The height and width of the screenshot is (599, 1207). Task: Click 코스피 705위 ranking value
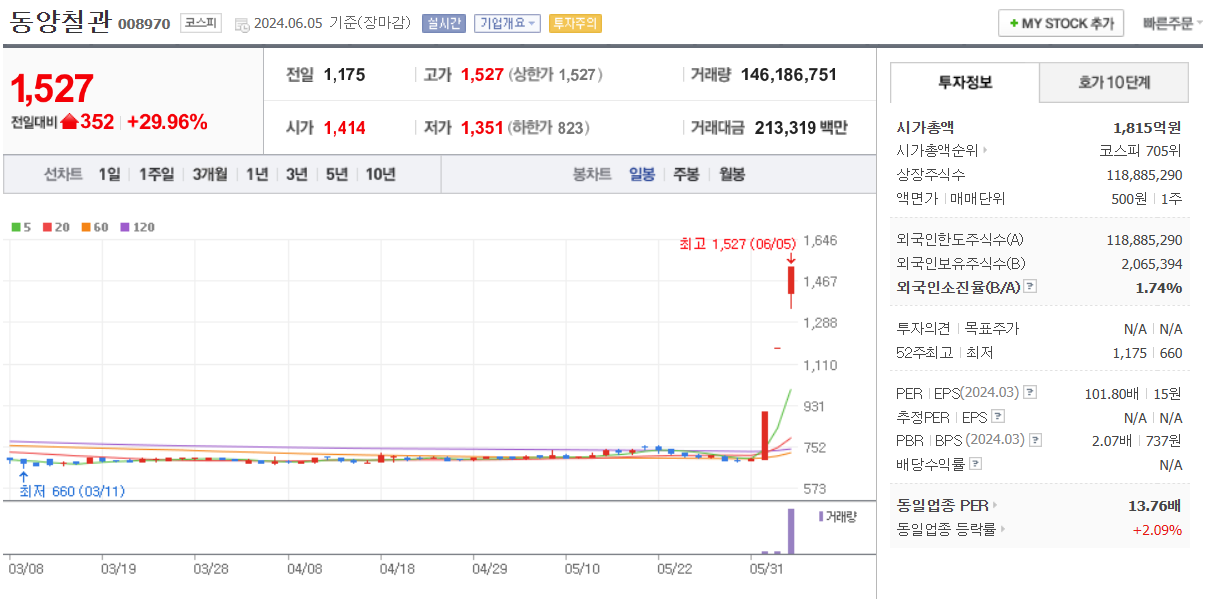[x=1140, y=151]
